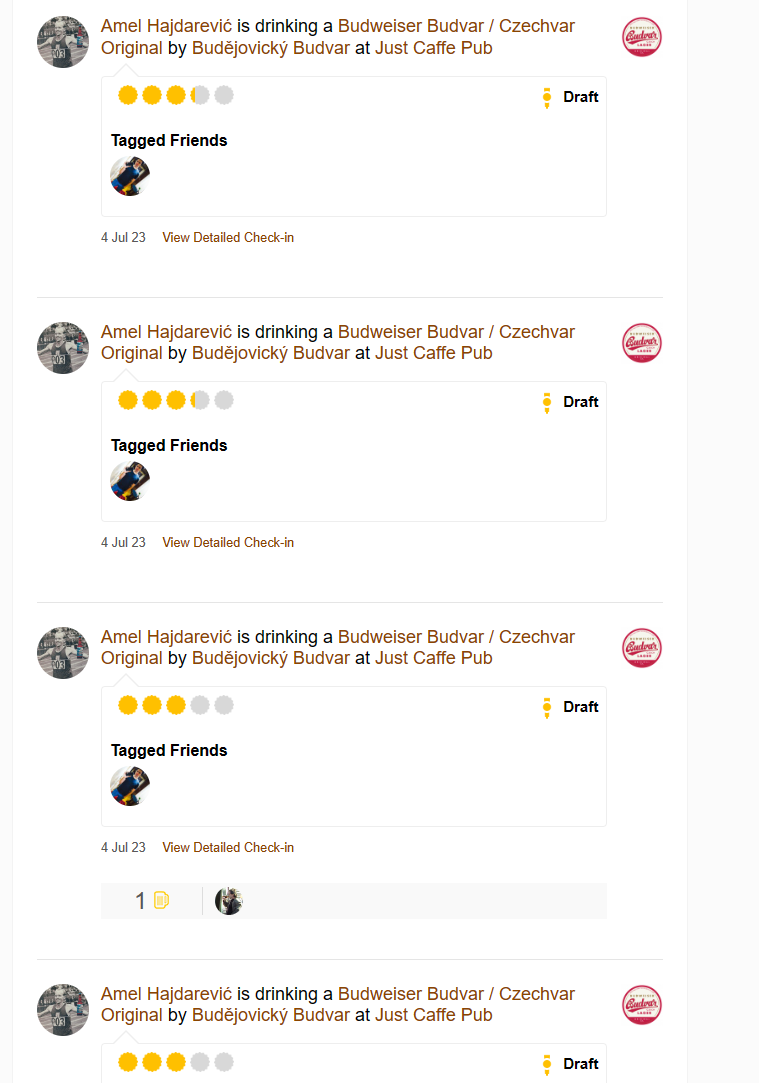
Task: Click the Amel Hajdarević name link in the third post
Action: [x=166, y=637]
